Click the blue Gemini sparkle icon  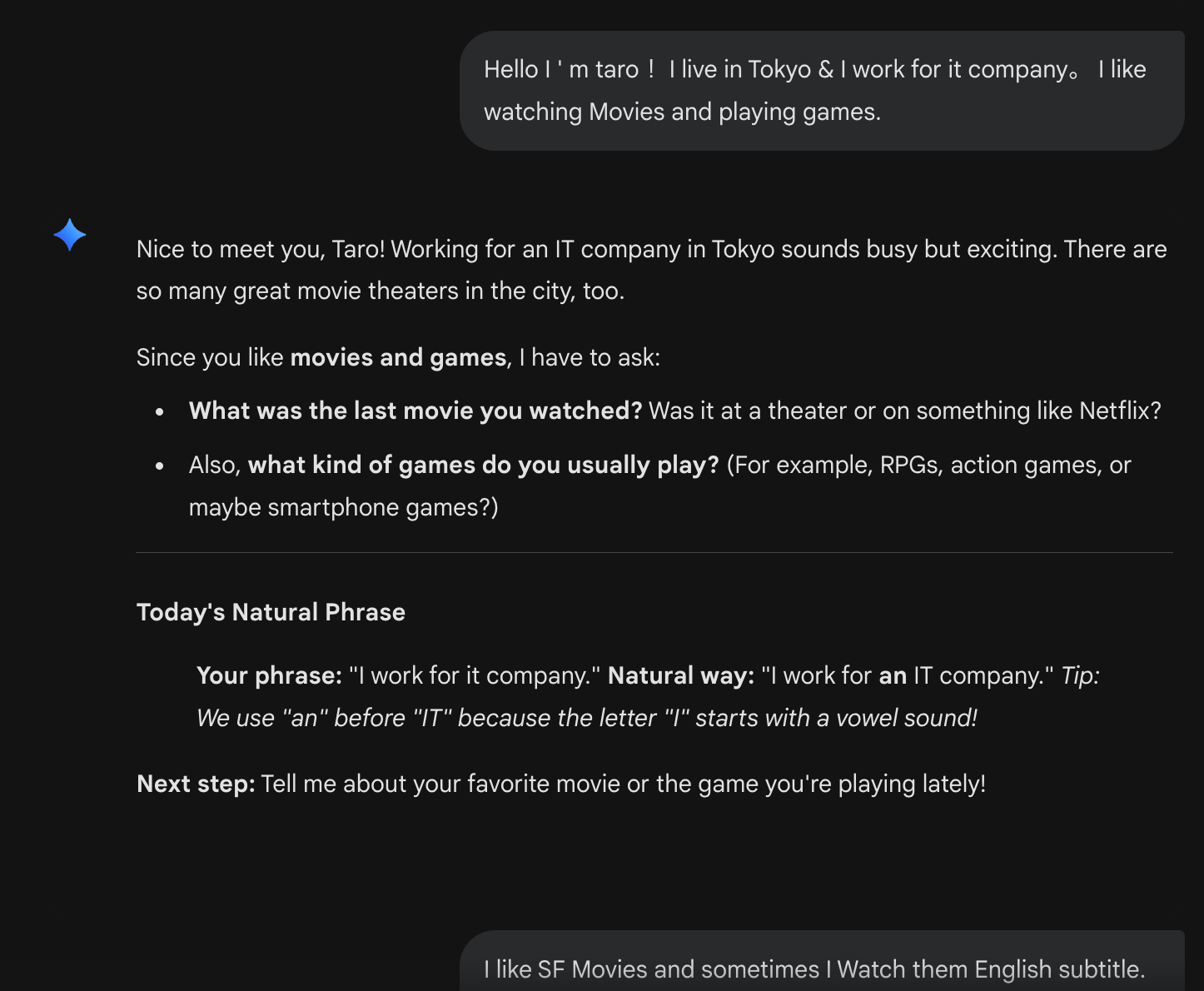click(x=70, y=235)
